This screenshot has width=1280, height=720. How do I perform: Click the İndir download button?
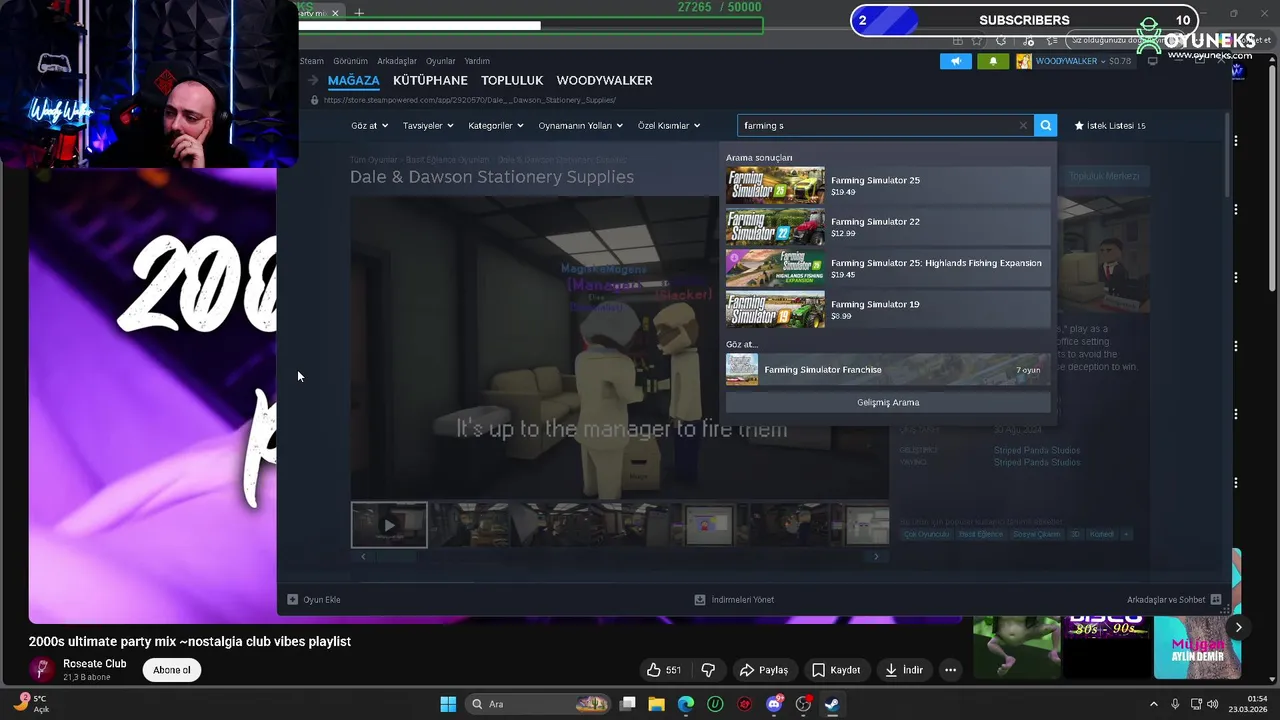click(x=904, y=670)
